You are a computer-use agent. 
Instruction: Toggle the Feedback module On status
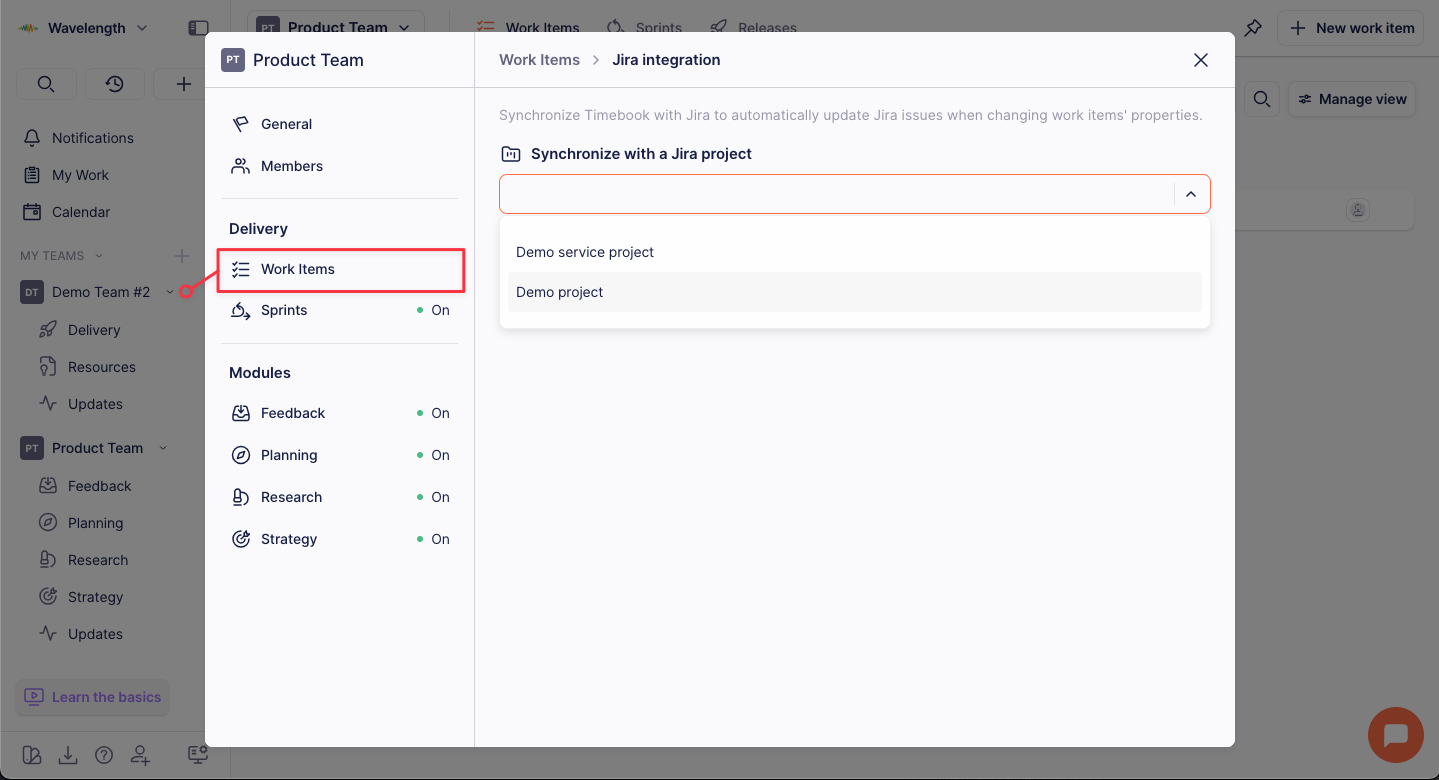(x=434, y=413)
